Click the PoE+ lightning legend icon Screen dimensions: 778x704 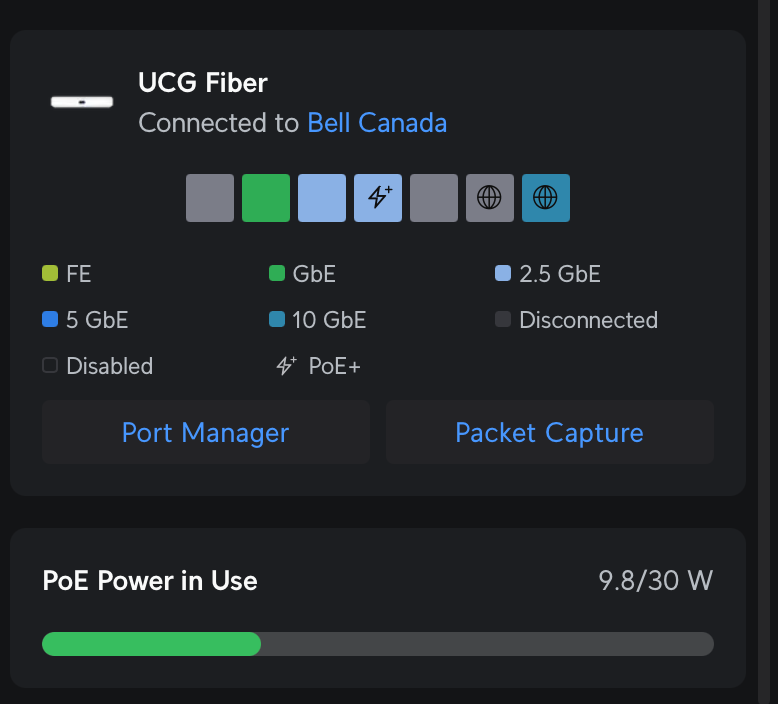tap(286, 366)
